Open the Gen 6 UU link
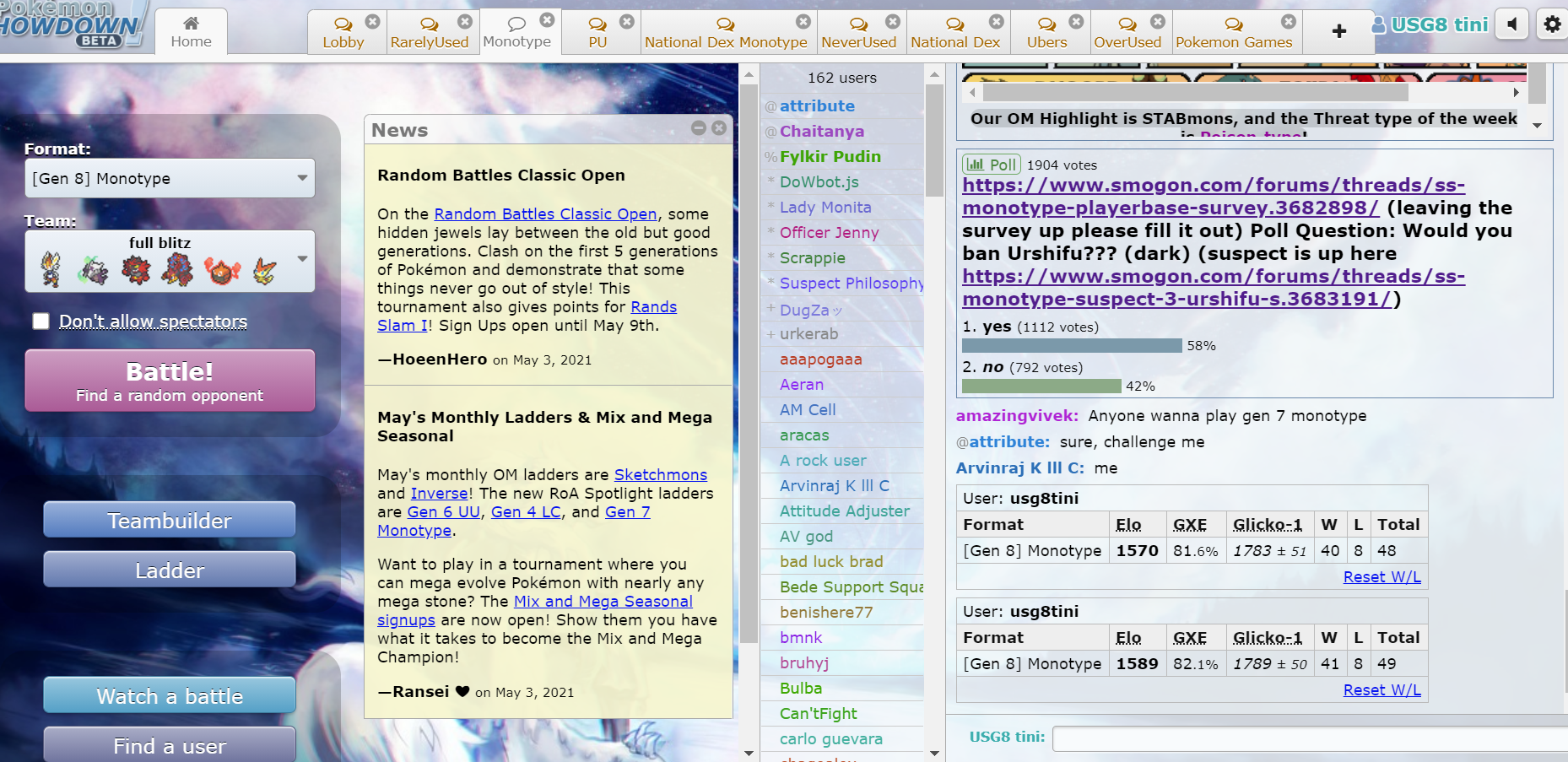This screenshot has height=762, width=1568. pyautogui.click(x=444, y=512)
